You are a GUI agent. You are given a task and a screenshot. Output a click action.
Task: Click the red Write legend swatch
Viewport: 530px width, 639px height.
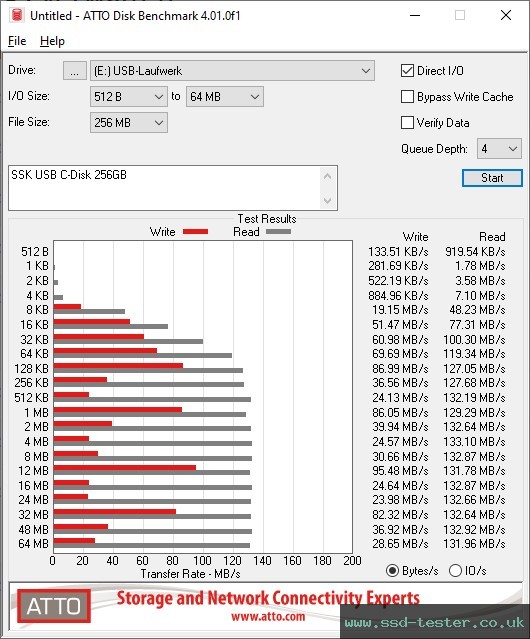pyautogui.click(x=196, y=231)
